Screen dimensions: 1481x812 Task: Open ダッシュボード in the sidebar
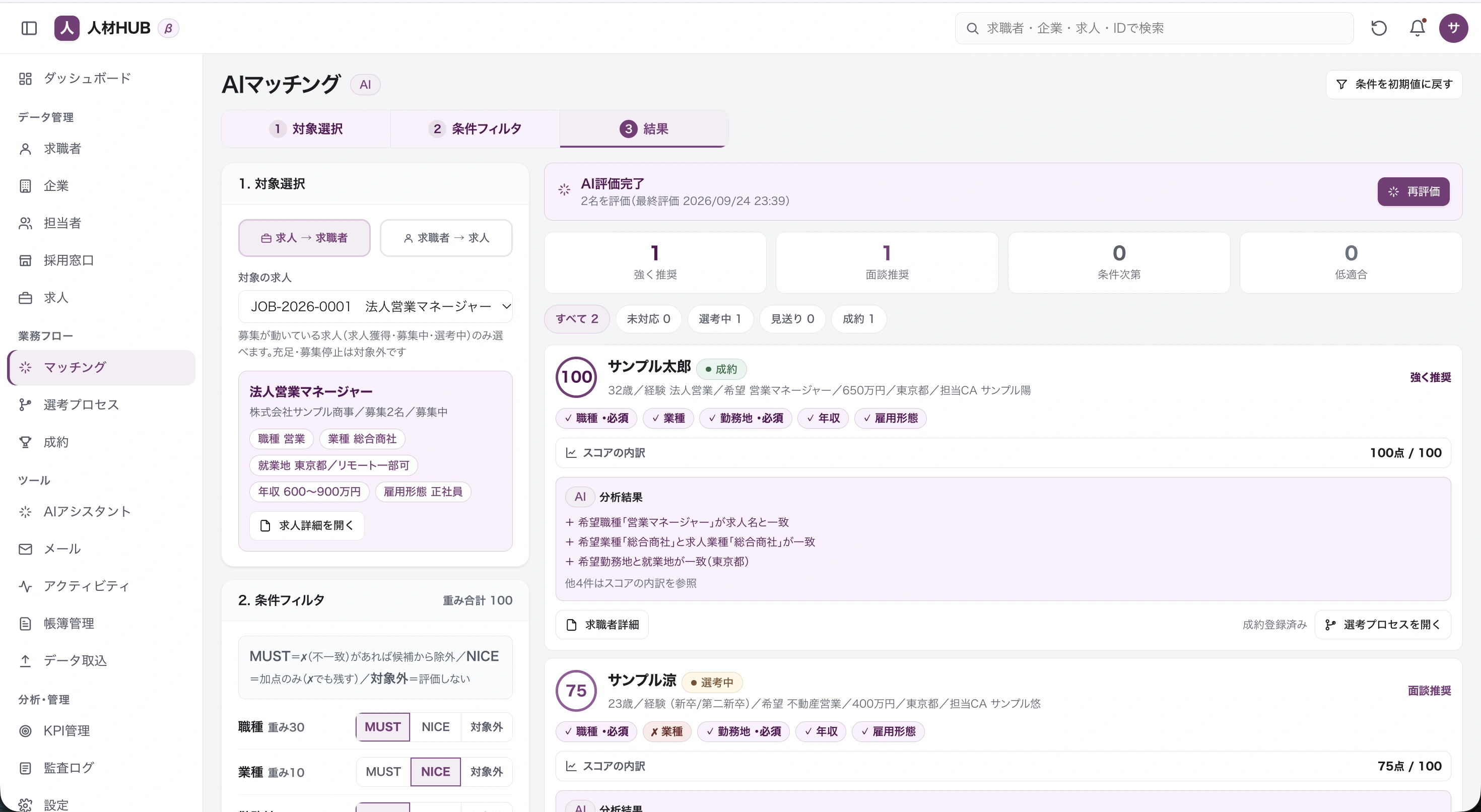[101, 78]
